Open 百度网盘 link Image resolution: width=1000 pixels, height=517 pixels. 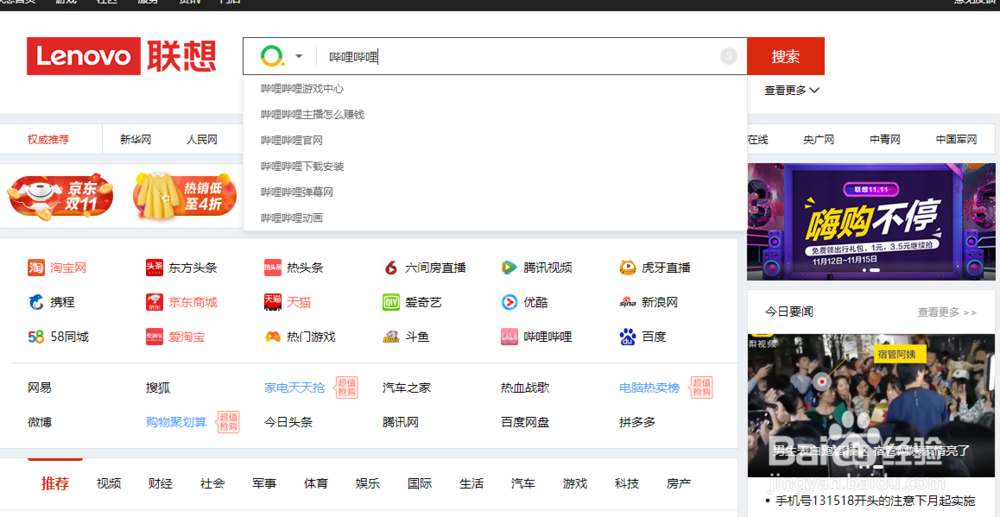pos(525,422)
